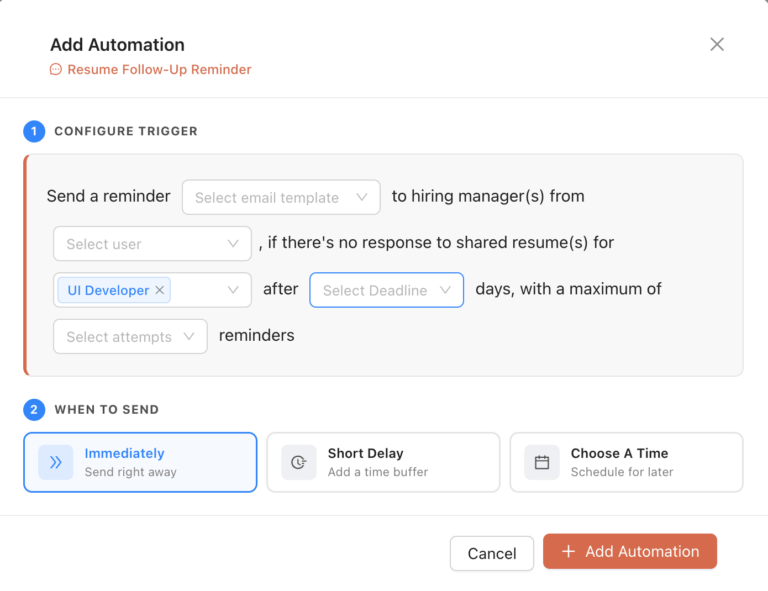
Task: Click the Cancel button
Action: (492, 553)
